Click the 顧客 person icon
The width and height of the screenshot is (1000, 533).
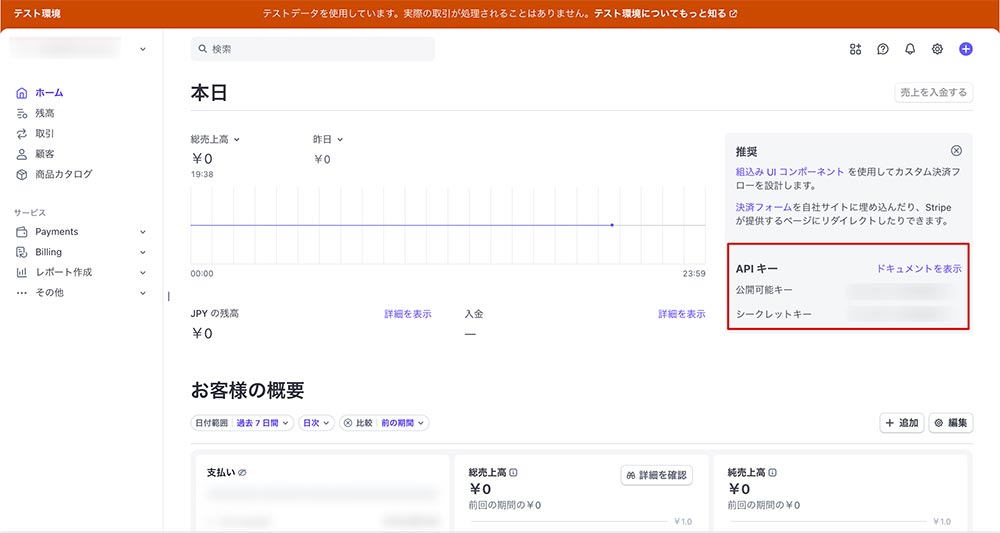(x=22, y=154)
